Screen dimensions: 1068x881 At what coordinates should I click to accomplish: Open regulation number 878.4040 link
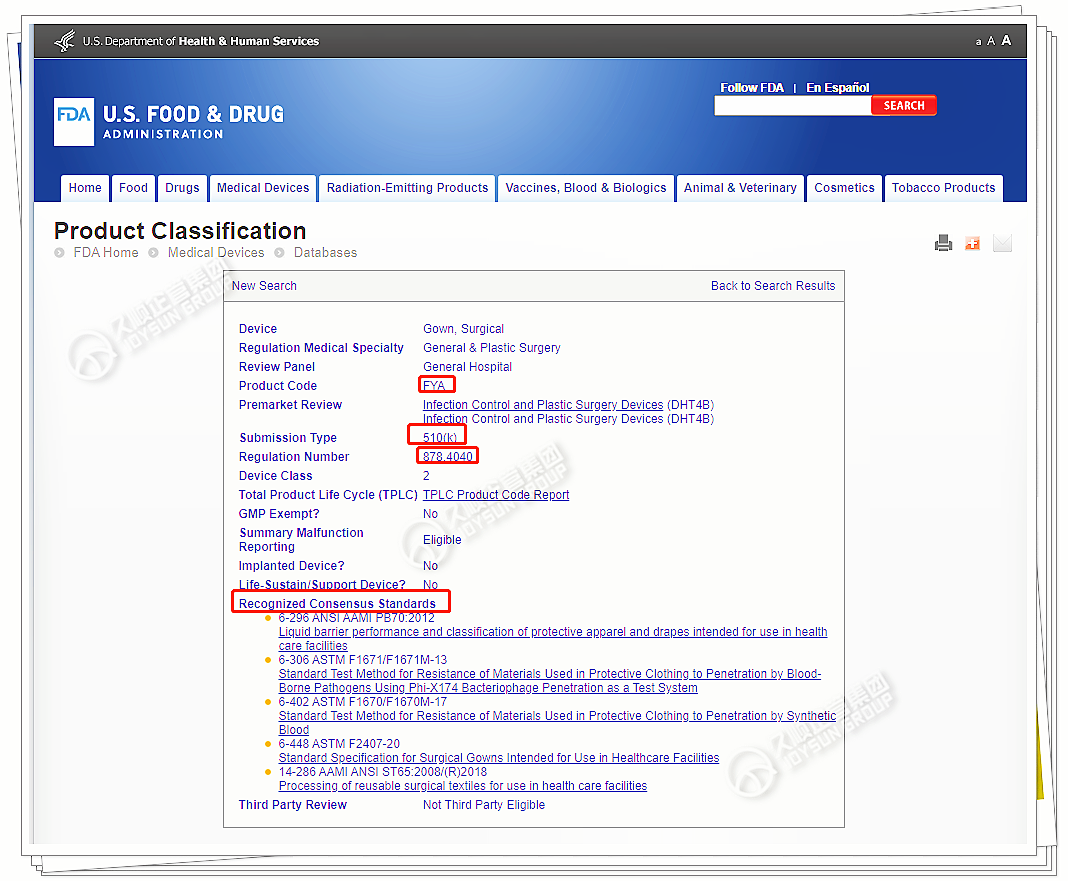447,457
